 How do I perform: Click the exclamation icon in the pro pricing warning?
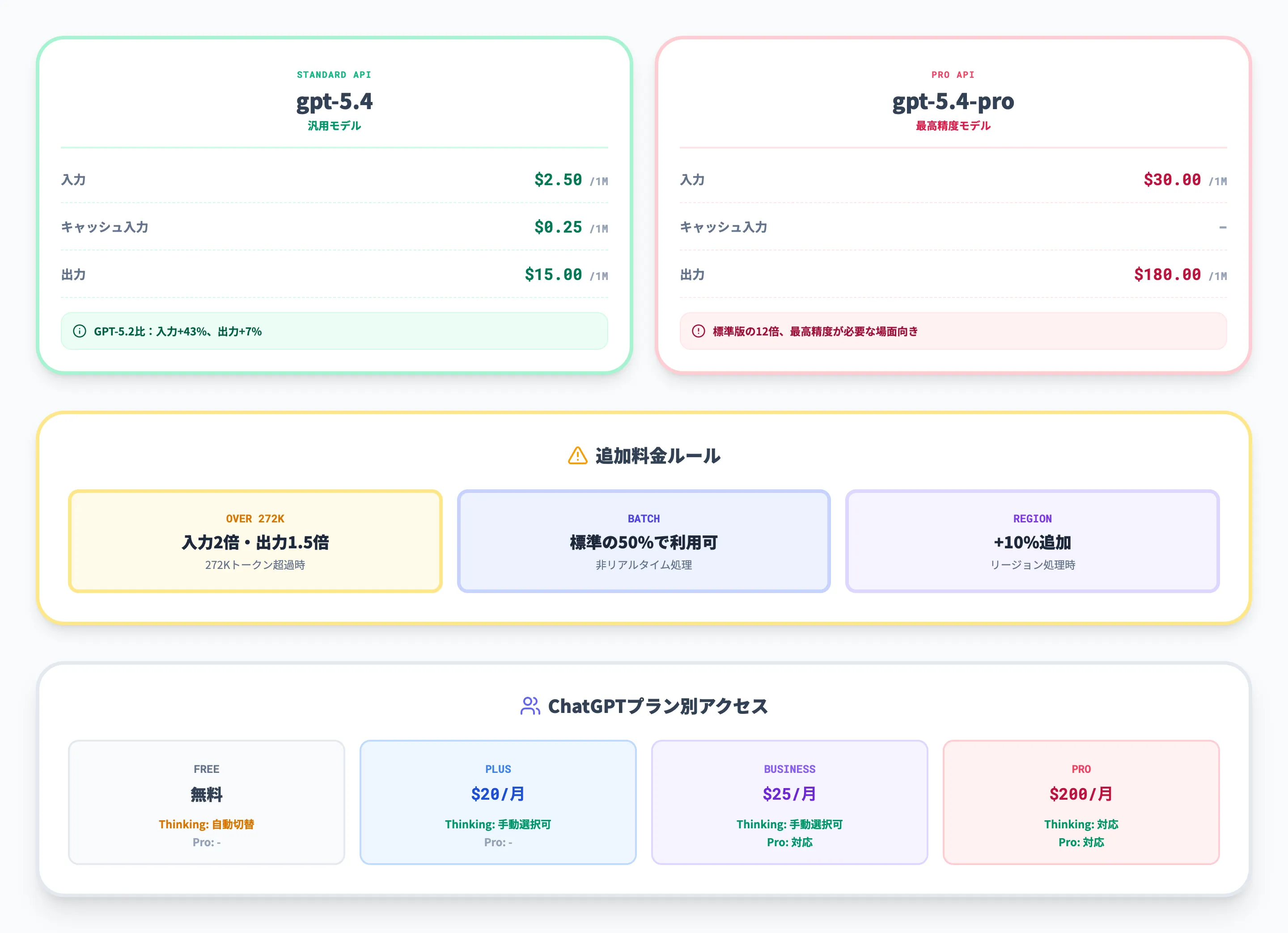[699, 331]
